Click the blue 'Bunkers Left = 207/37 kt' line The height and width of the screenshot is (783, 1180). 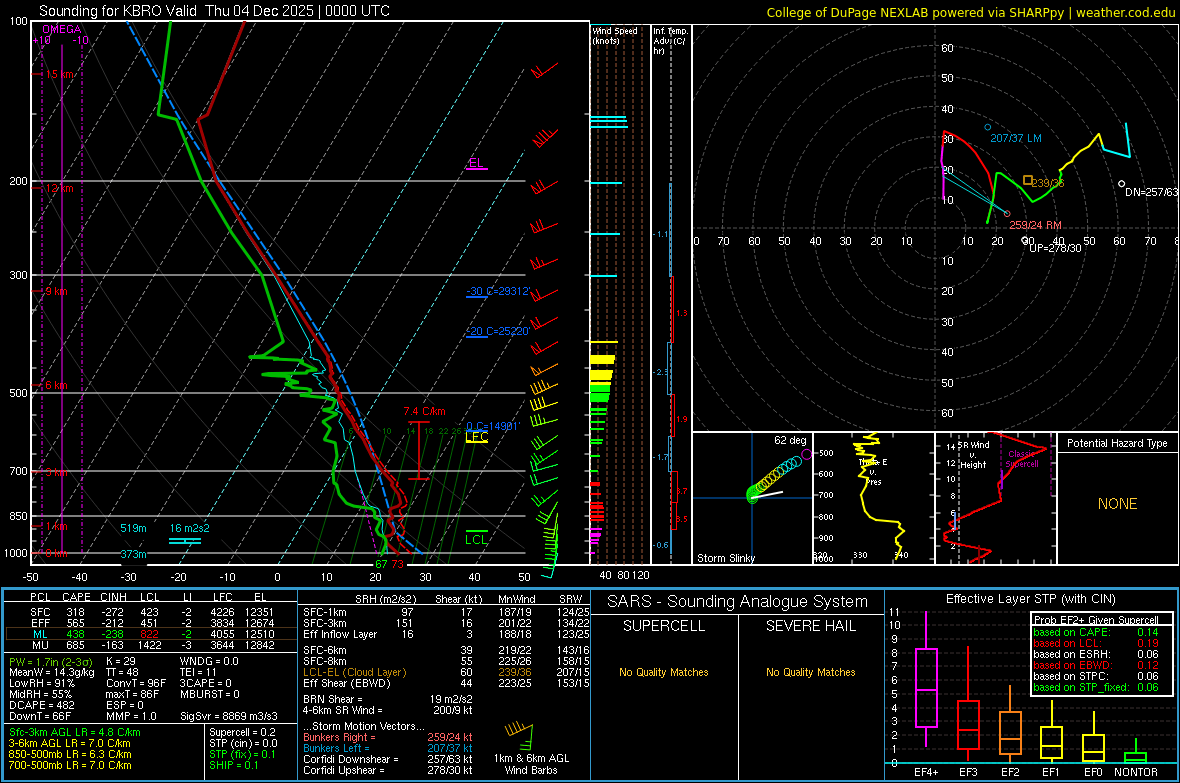click(388, 748)
